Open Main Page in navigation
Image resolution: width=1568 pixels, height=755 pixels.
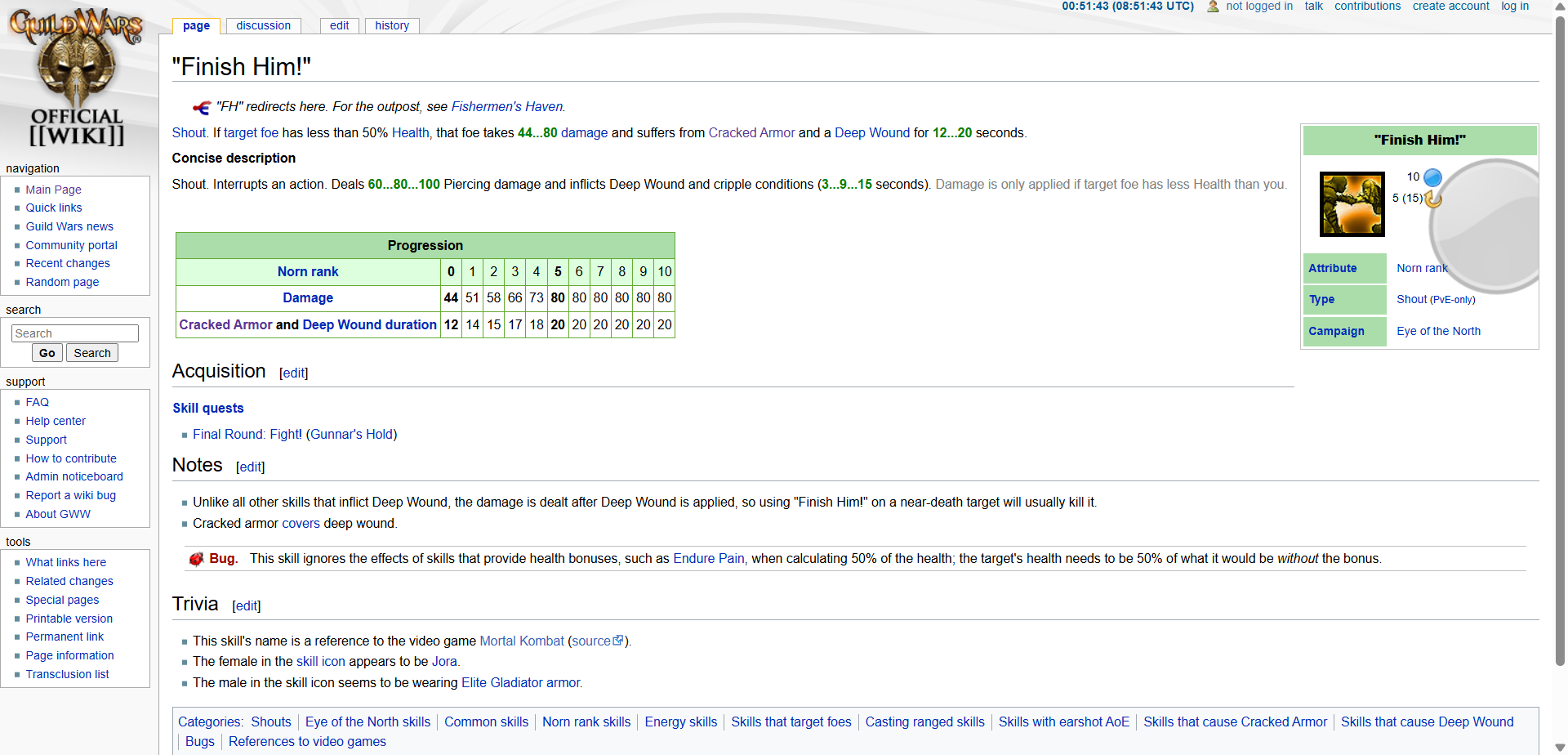coord(53,190)
